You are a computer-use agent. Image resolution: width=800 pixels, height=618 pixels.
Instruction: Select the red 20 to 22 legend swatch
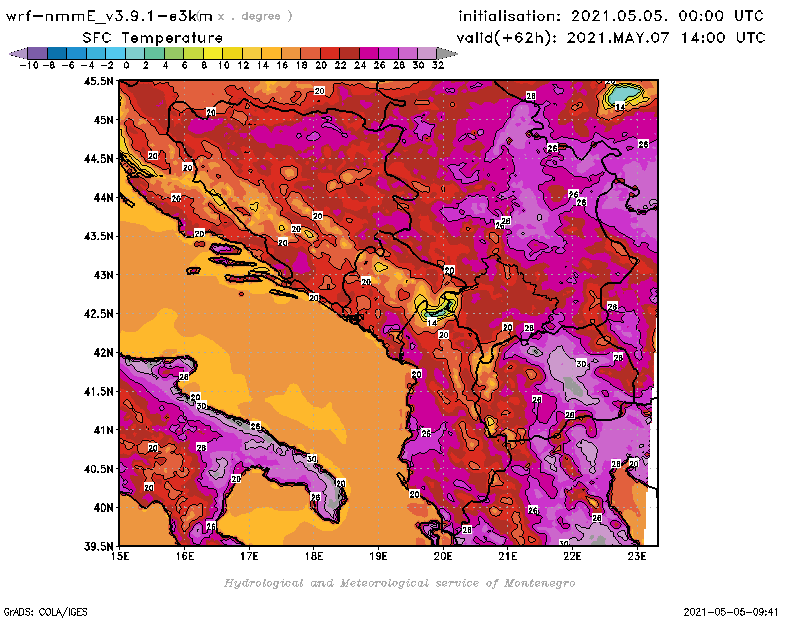point(330,53)
